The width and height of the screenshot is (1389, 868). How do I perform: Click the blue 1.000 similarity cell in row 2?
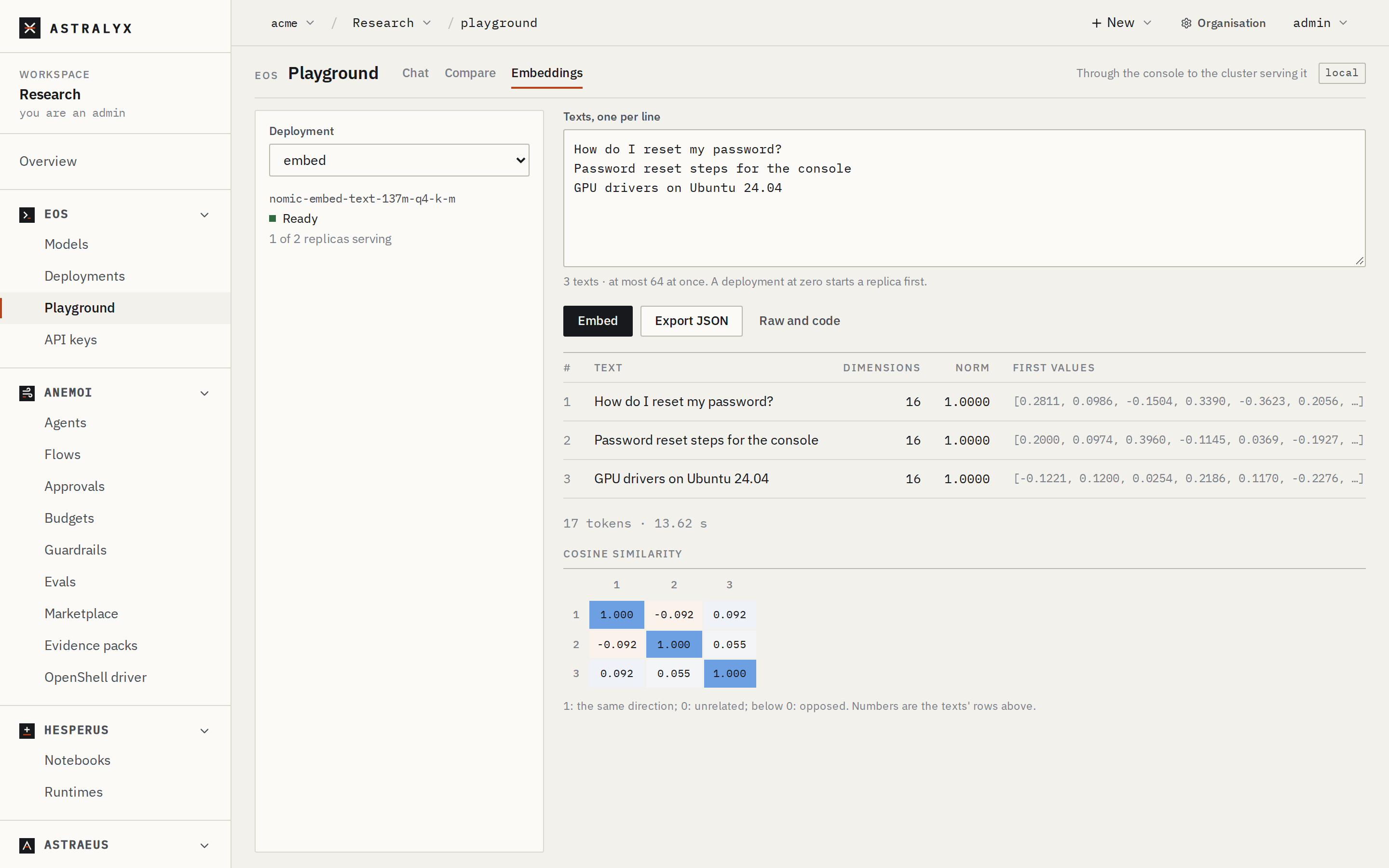point(674,644)
